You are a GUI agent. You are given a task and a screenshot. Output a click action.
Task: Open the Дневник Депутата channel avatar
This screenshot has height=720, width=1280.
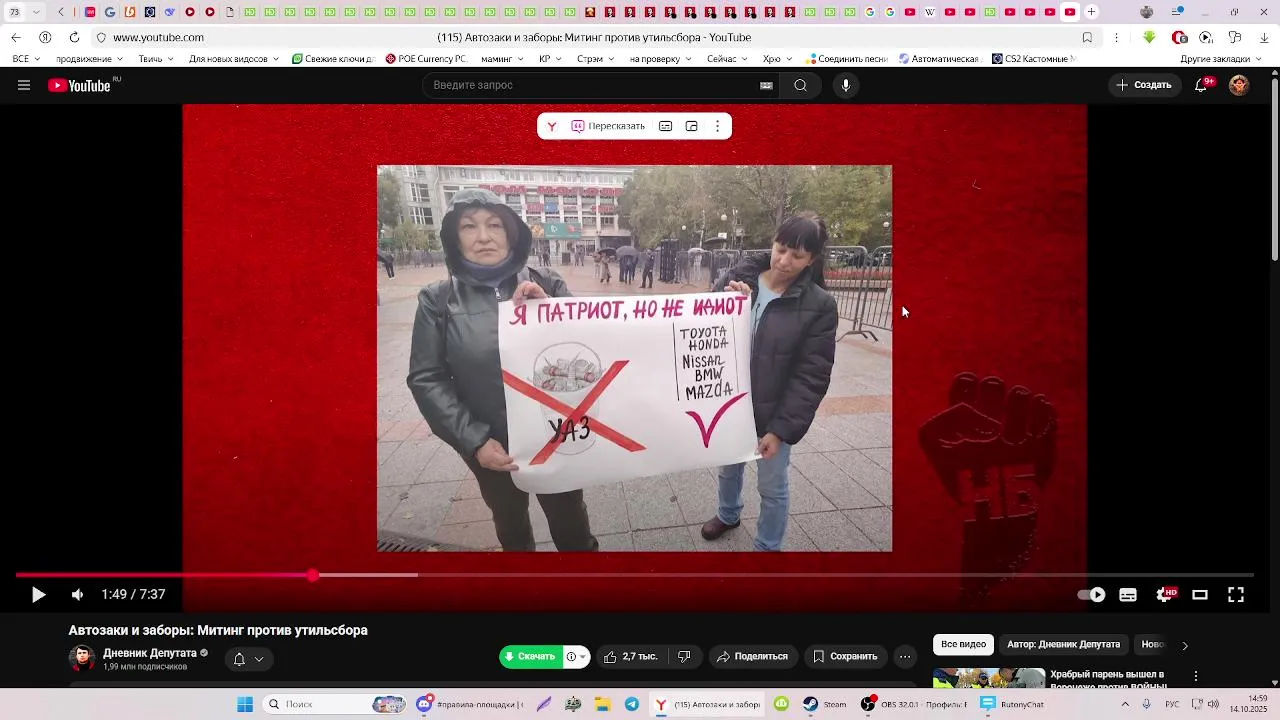pyautogui.click(x=82, y=658)
